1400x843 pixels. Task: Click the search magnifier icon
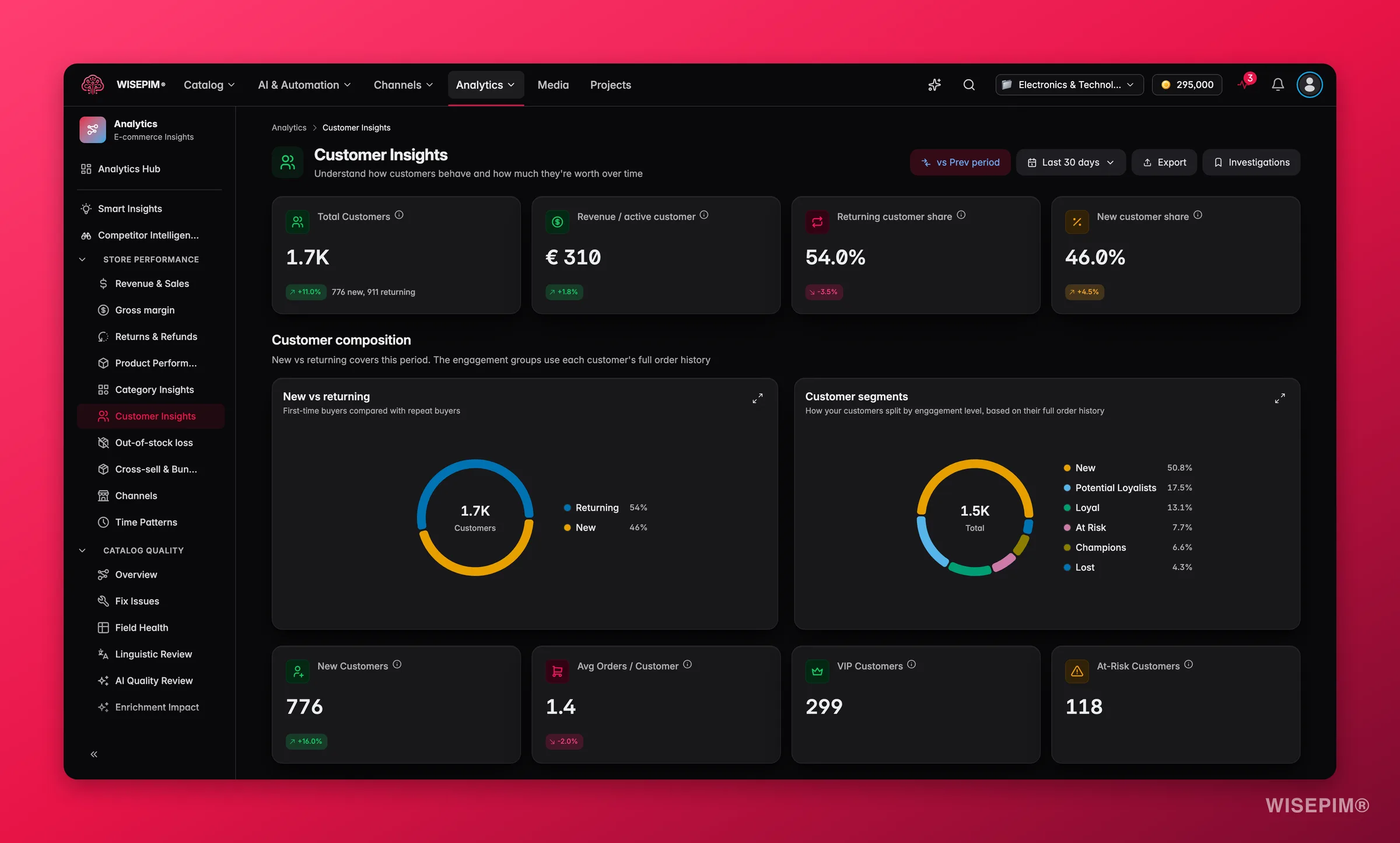pyautogui.click(x=969, y=85)
